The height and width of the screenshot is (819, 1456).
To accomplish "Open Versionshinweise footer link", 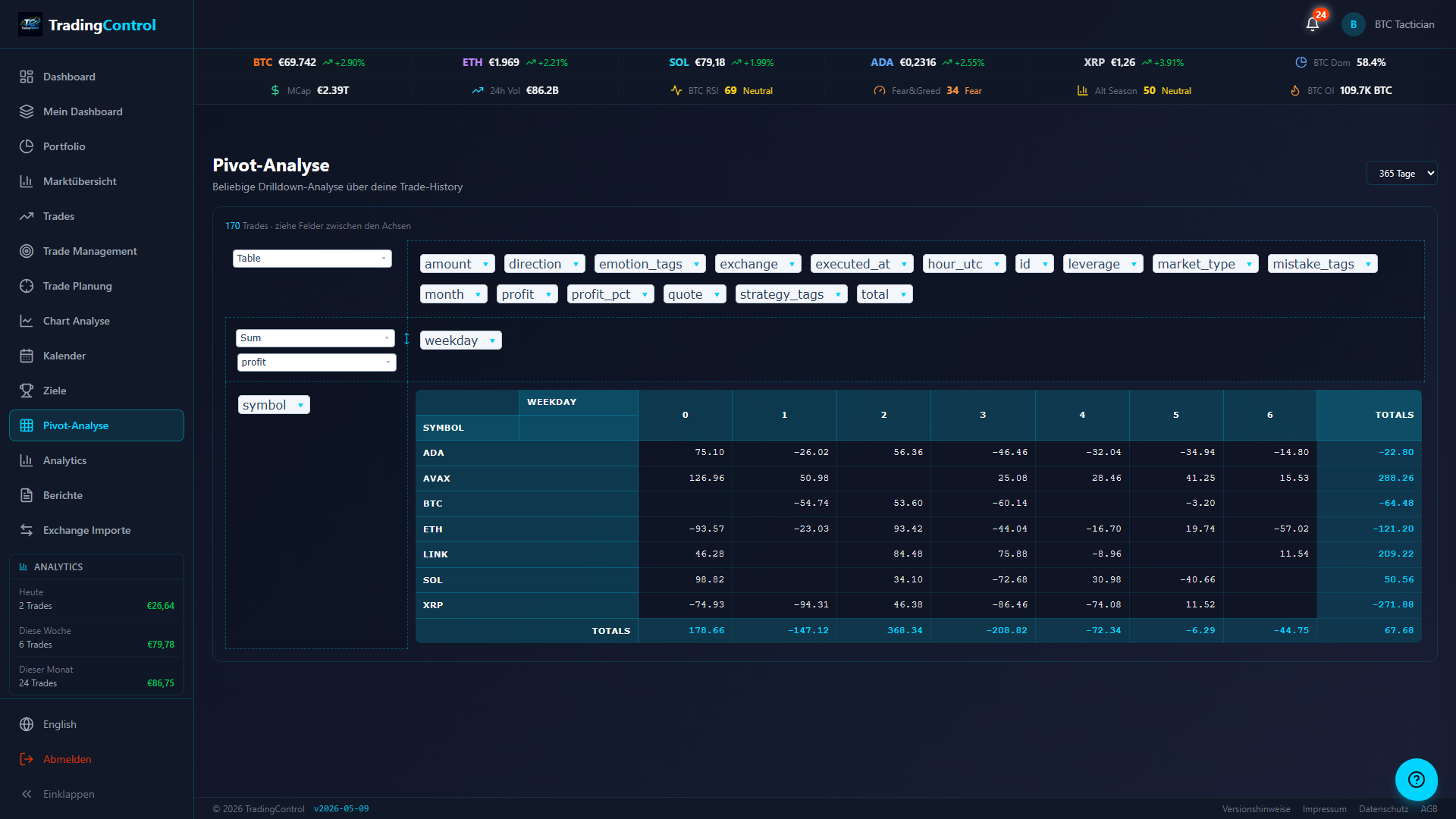I will click(x=1256, y=809).
